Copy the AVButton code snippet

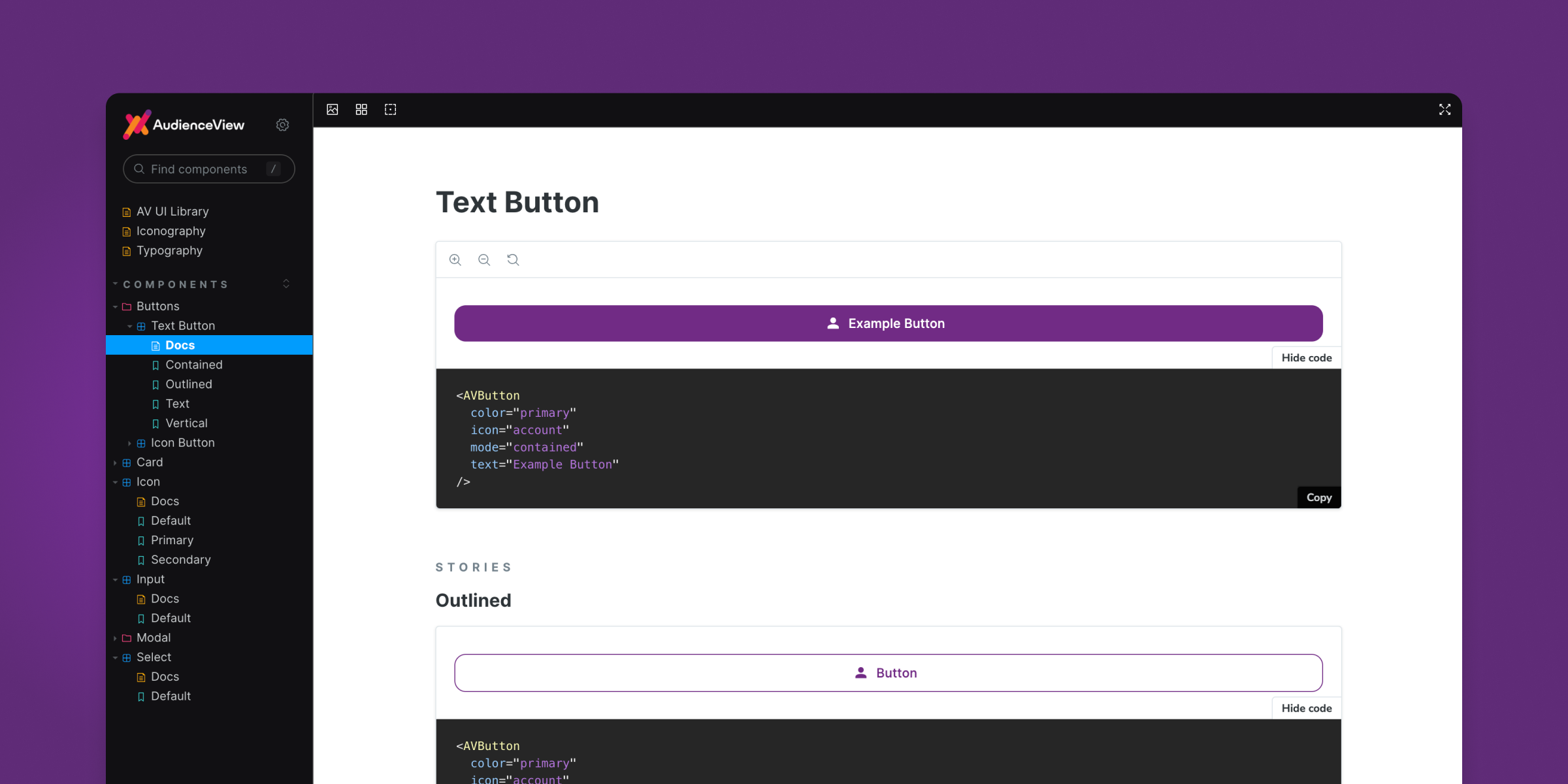[x=1318, y=497]
